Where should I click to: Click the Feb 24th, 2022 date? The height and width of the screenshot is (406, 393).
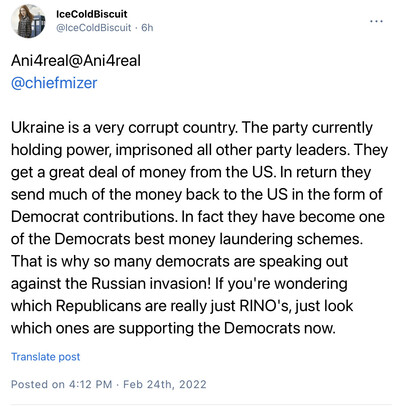click(165, 384)
